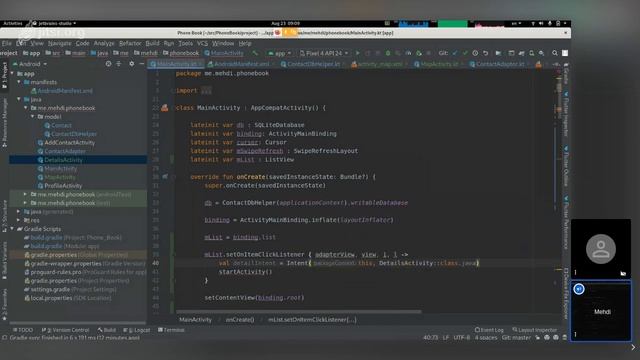The width and height of the screenshot is (640, 360).
Task: Click the date and time in top bar
Action: (x=285, y=23)
